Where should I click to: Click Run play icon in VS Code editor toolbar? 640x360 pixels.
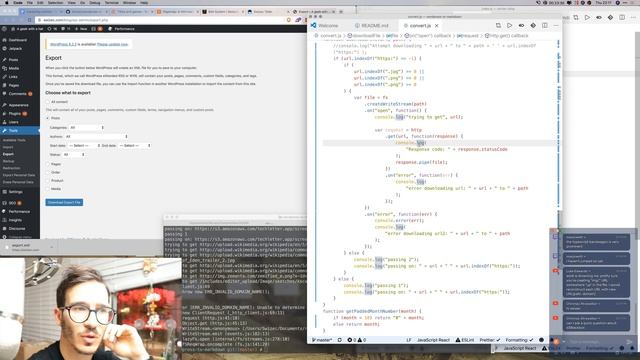[x=509, y=25]
